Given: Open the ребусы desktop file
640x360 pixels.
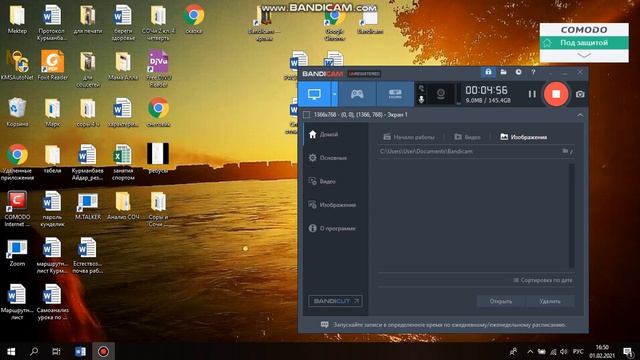Looking at the screenshot, I should pos(158,158).
